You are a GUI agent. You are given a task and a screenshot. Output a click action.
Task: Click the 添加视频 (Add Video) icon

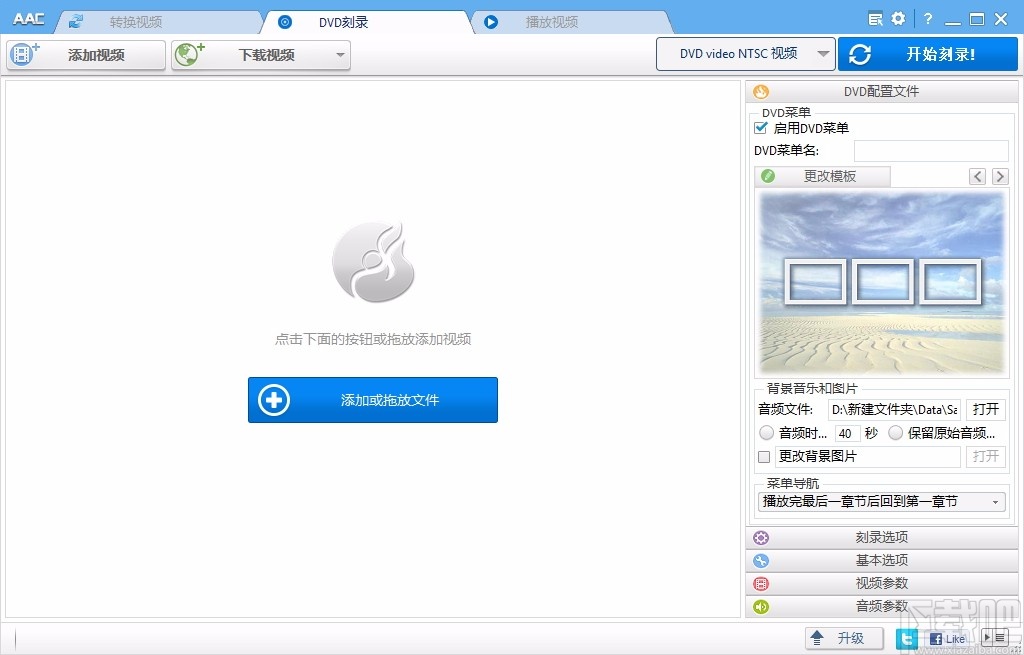click(x=22, y=55)
